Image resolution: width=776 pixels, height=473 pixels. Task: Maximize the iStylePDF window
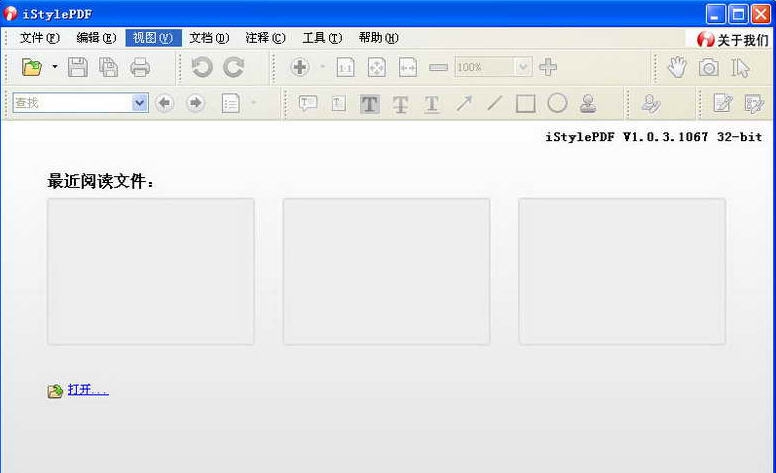point(738,14)
